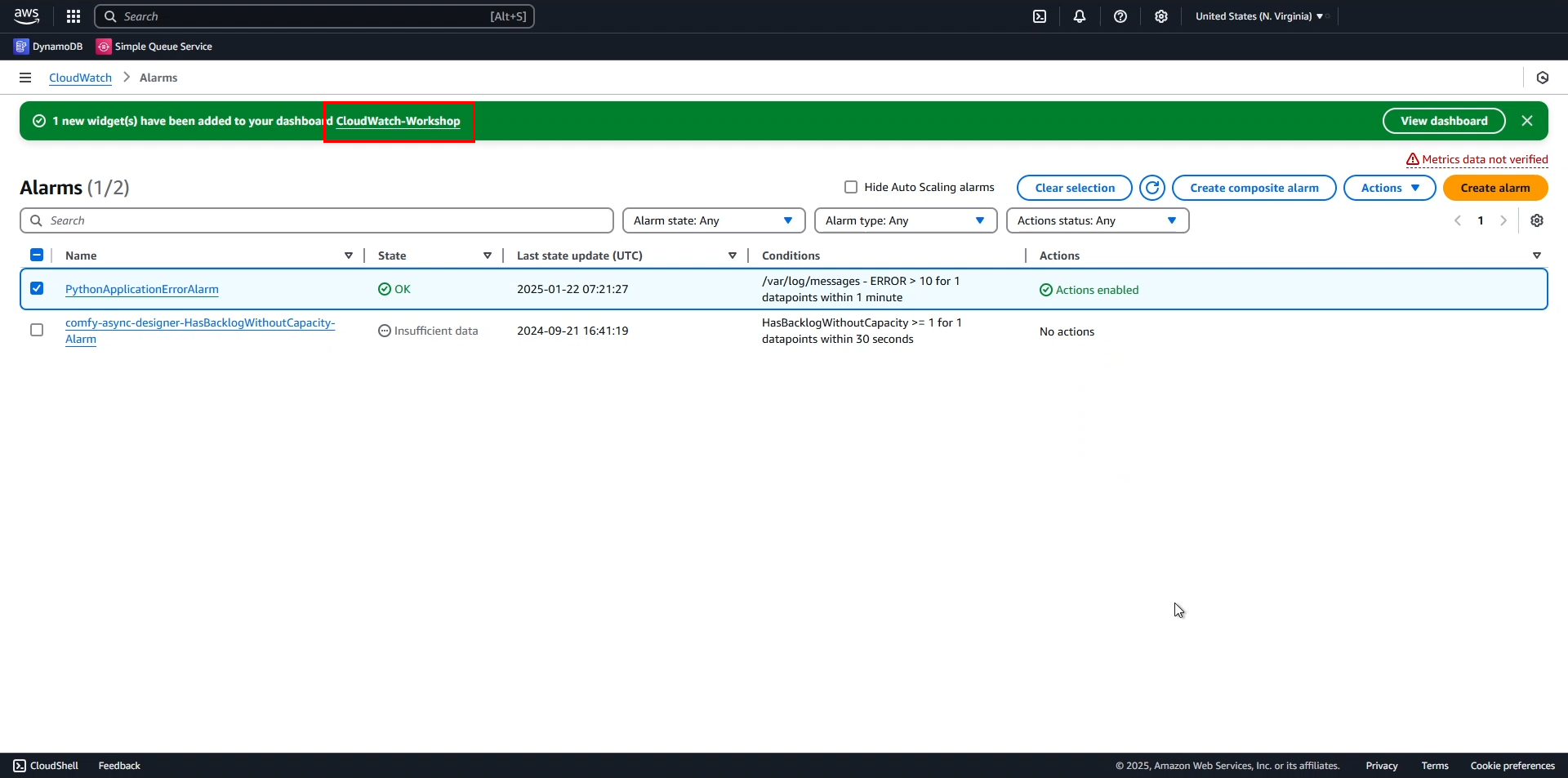Screen dimensions: 1568x778
Task: Open Simple Queue Service shortcut
Action: point(154,47)
